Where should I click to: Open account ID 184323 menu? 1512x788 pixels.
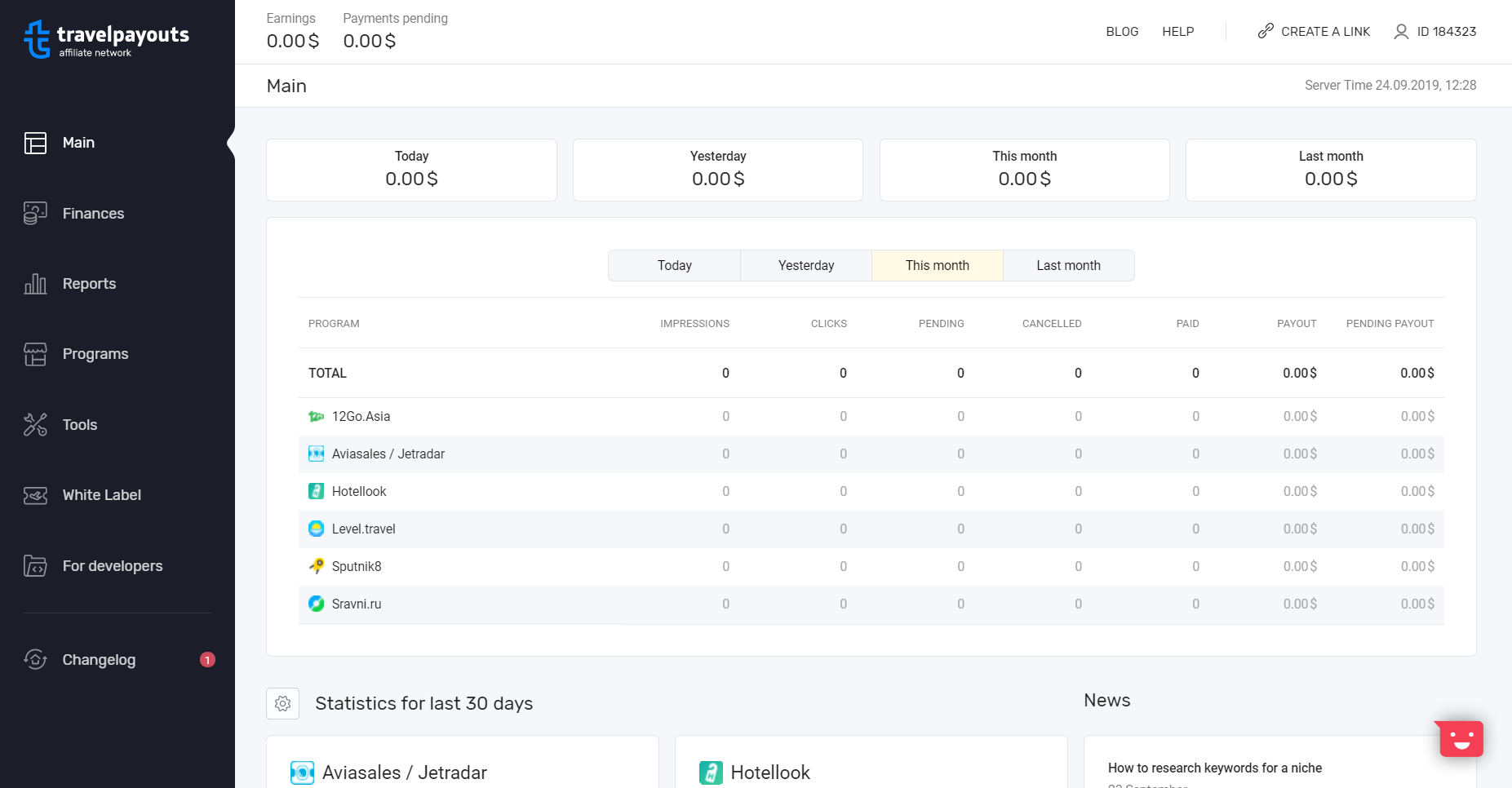click(x=1447, y=32)
